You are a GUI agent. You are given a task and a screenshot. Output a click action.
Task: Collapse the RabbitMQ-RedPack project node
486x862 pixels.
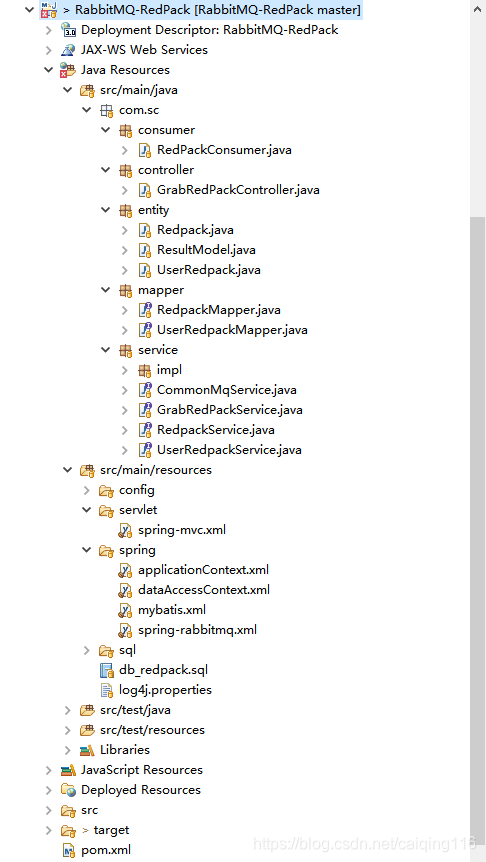(30, 10)
